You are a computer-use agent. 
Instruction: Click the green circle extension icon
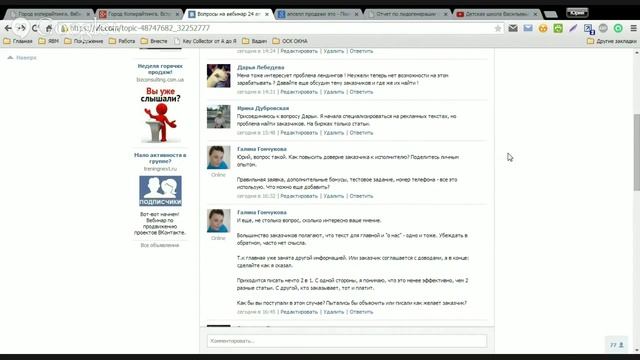pos(618,28)
